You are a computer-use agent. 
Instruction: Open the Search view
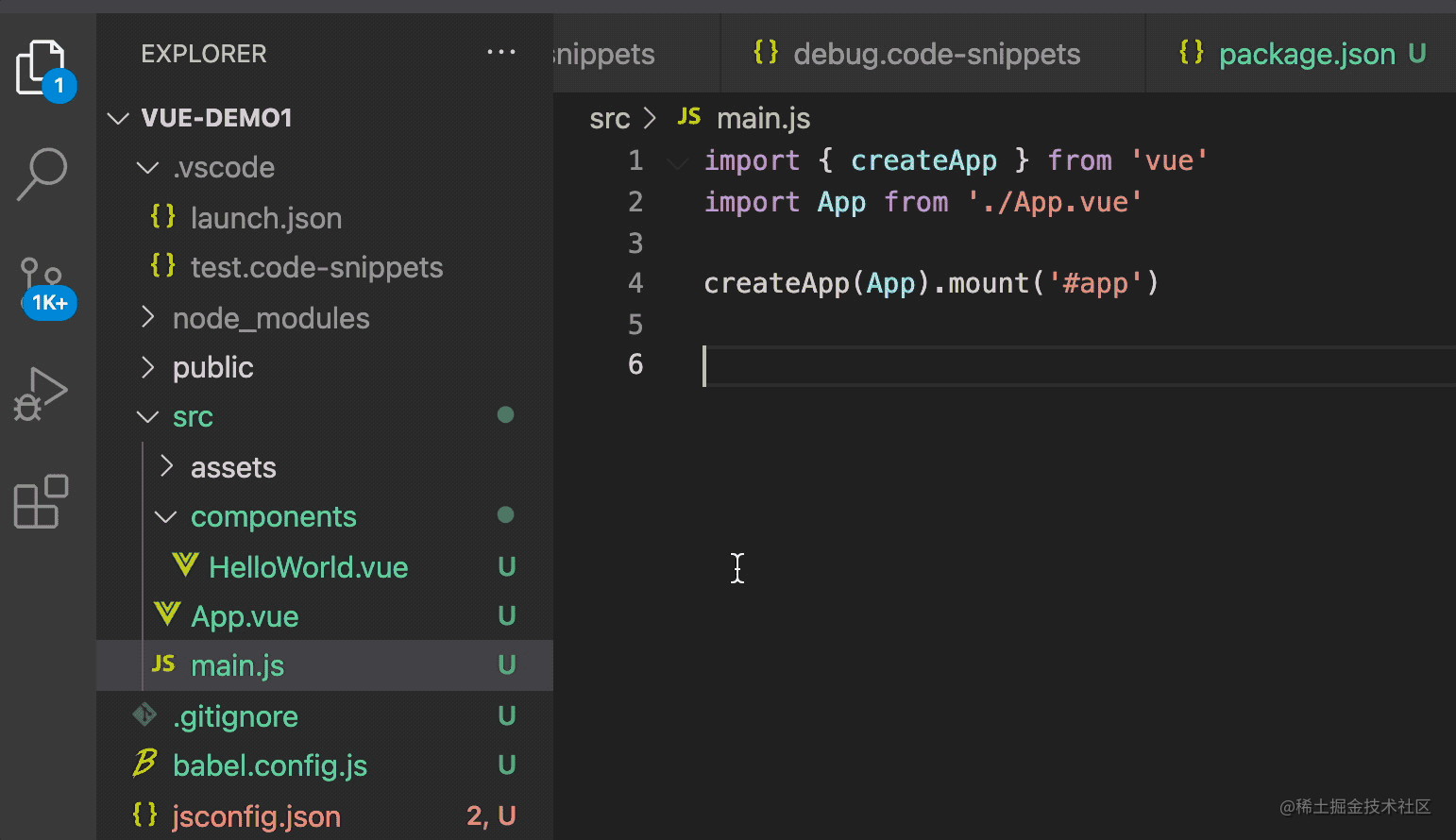pos(42,174)
